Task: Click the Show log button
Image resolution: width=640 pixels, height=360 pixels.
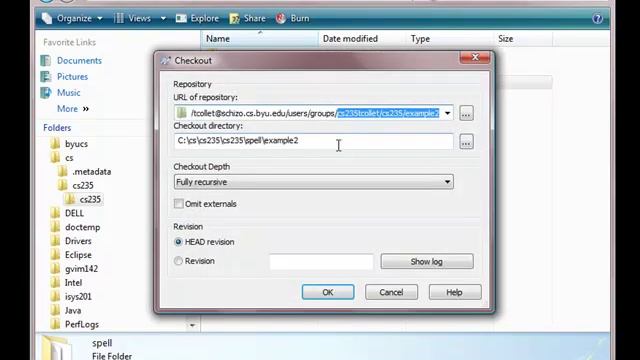Action: click(427, 262)
